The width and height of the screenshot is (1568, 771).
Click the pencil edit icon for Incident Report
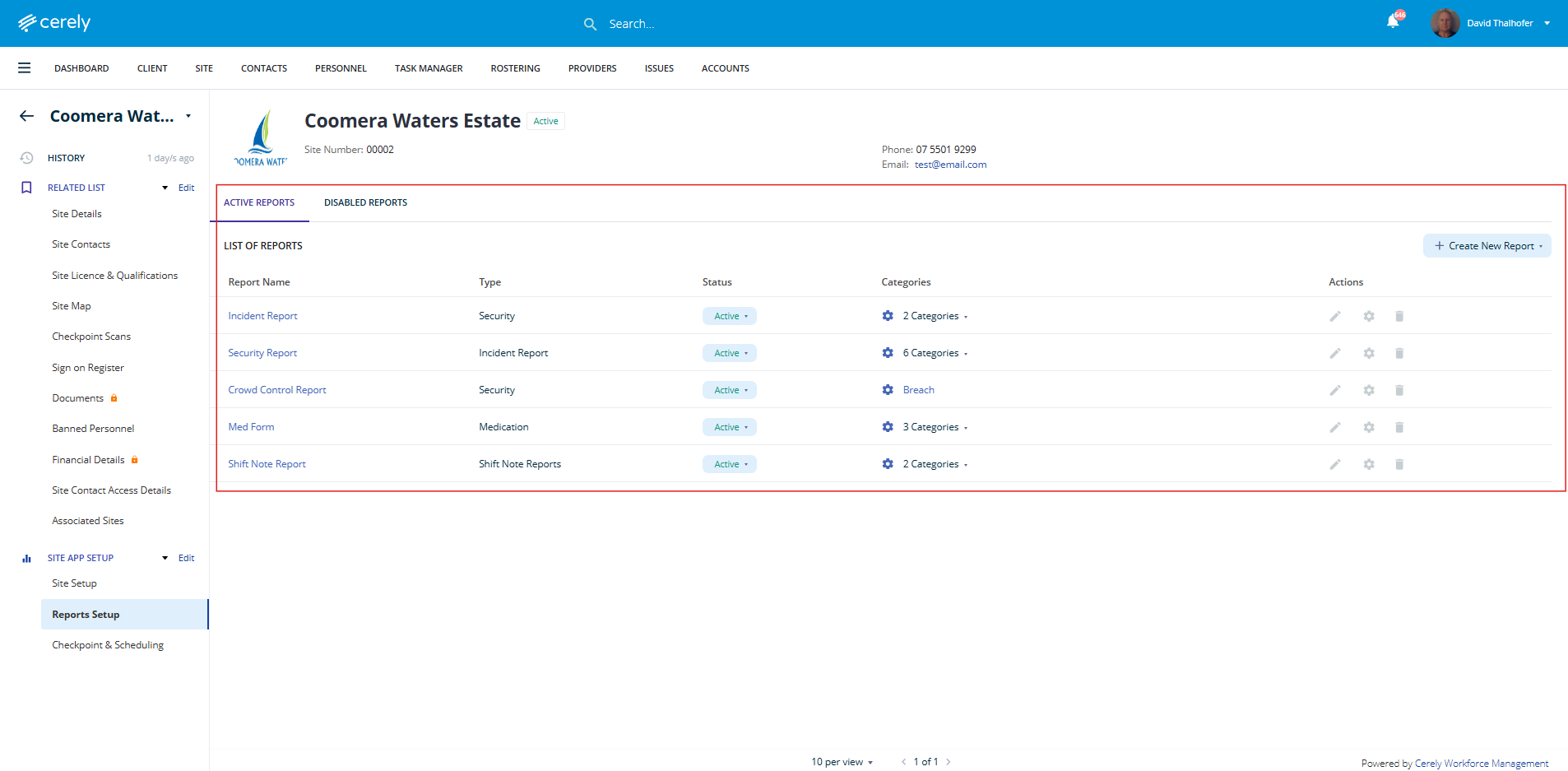1335,316
